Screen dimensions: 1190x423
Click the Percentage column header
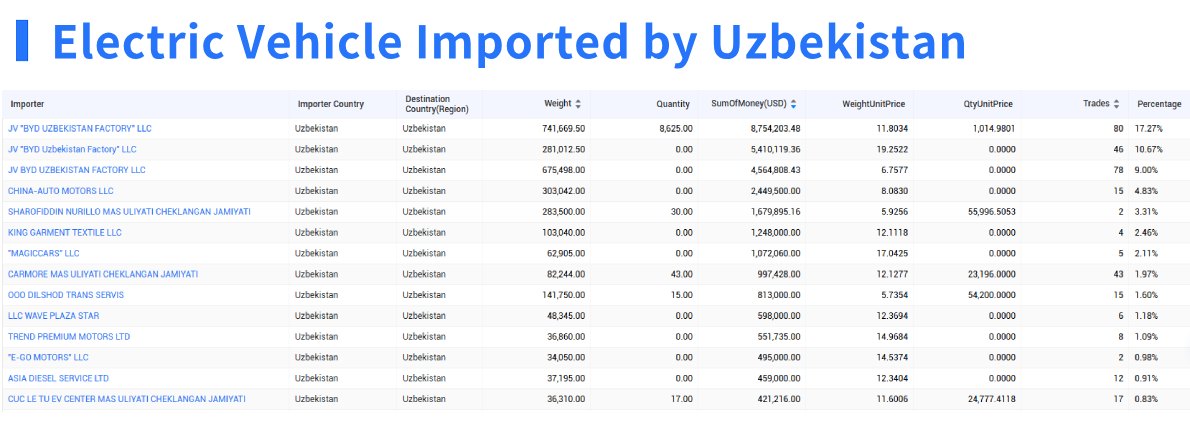1158,104
